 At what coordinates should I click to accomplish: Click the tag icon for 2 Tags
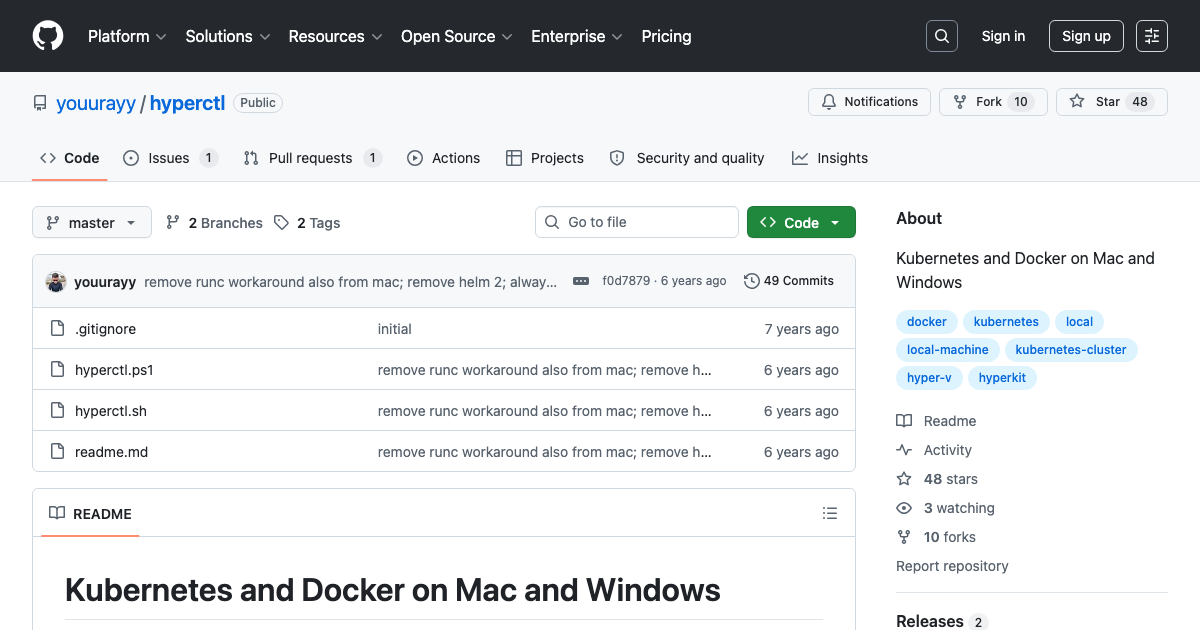tap(282, 223)
